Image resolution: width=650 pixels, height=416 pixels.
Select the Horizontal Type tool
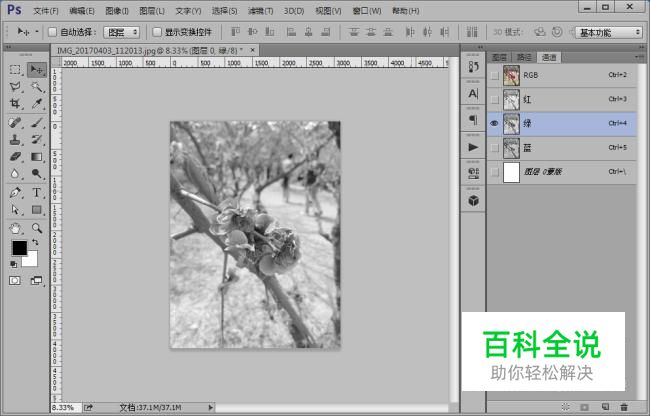point(37,193)
